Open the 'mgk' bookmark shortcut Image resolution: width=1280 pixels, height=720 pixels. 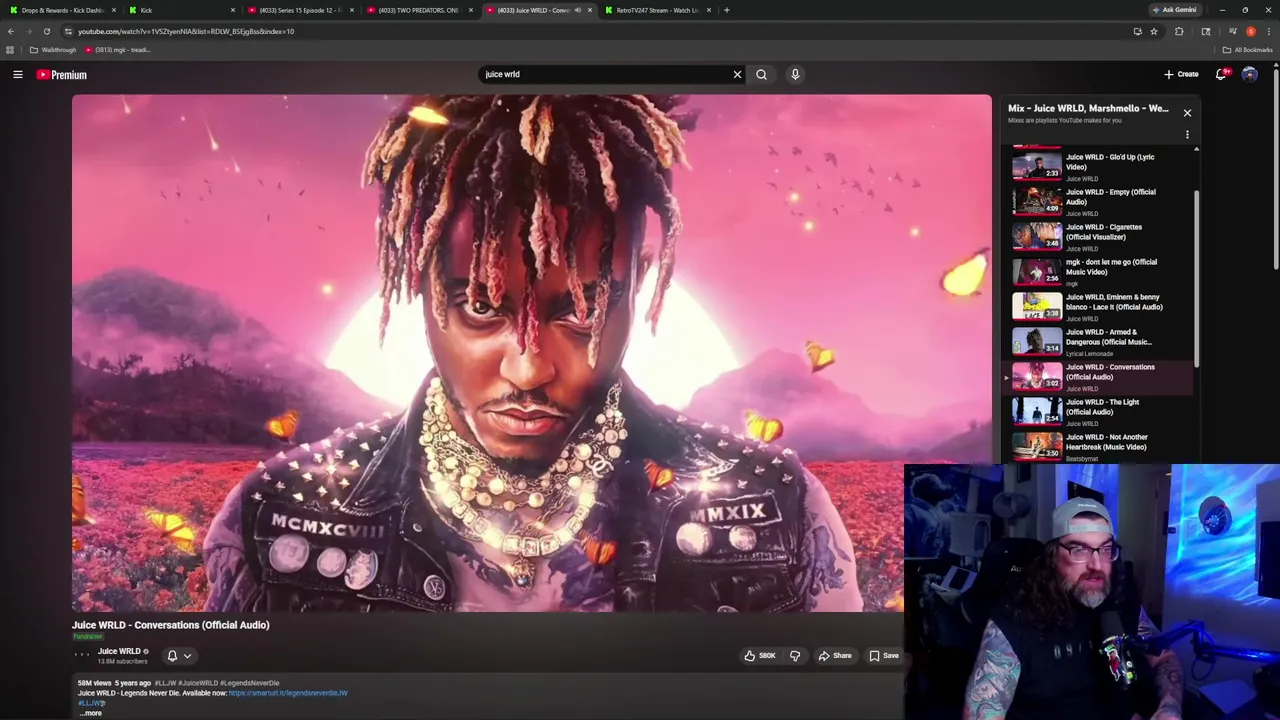click(118, 50)
